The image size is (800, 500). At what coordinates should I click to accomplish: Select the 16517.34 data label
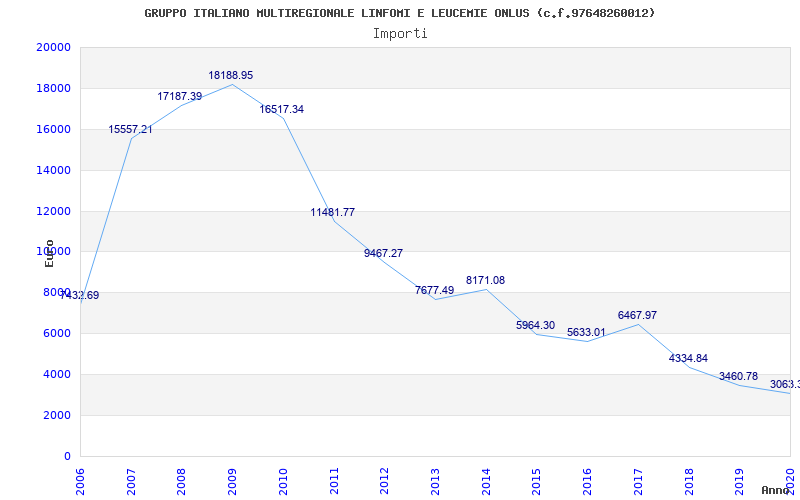282,109
